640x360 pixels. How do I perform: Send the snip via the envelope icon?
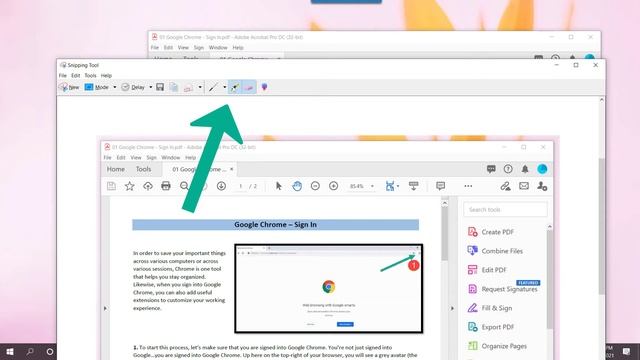pos(188,87)
